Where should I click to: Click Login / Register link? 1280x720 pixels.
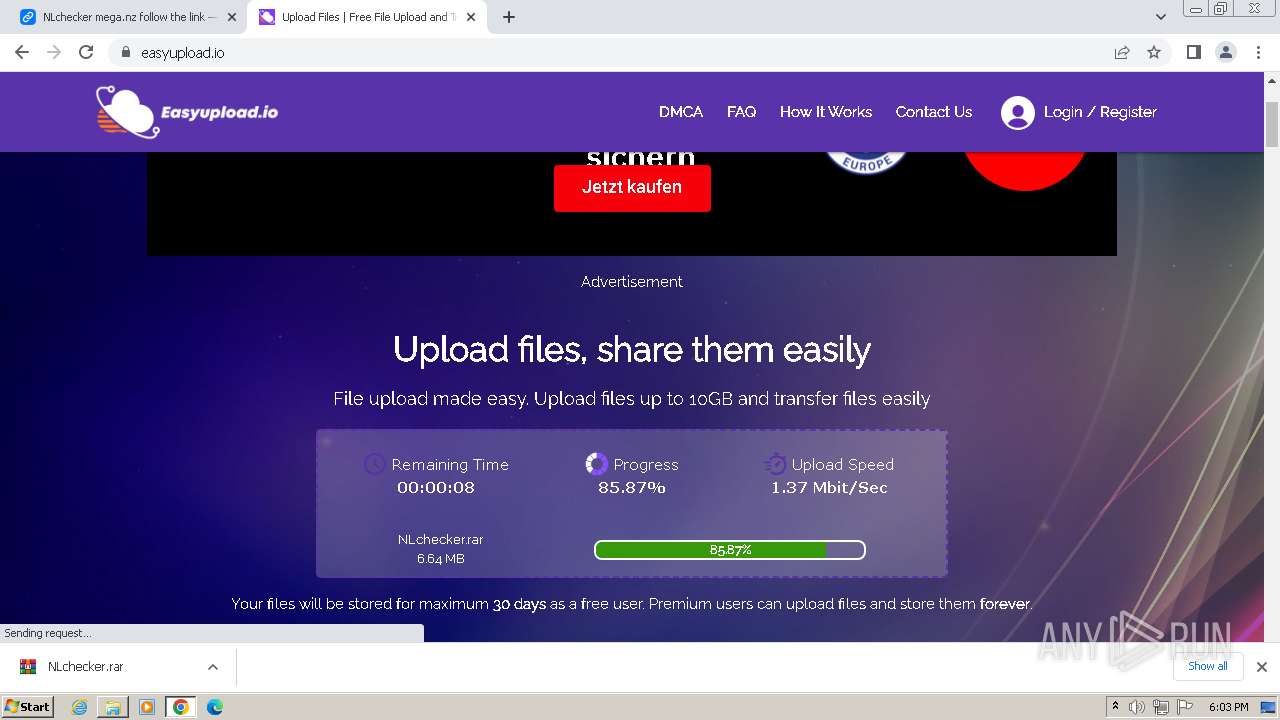(x=1100, y=112)
